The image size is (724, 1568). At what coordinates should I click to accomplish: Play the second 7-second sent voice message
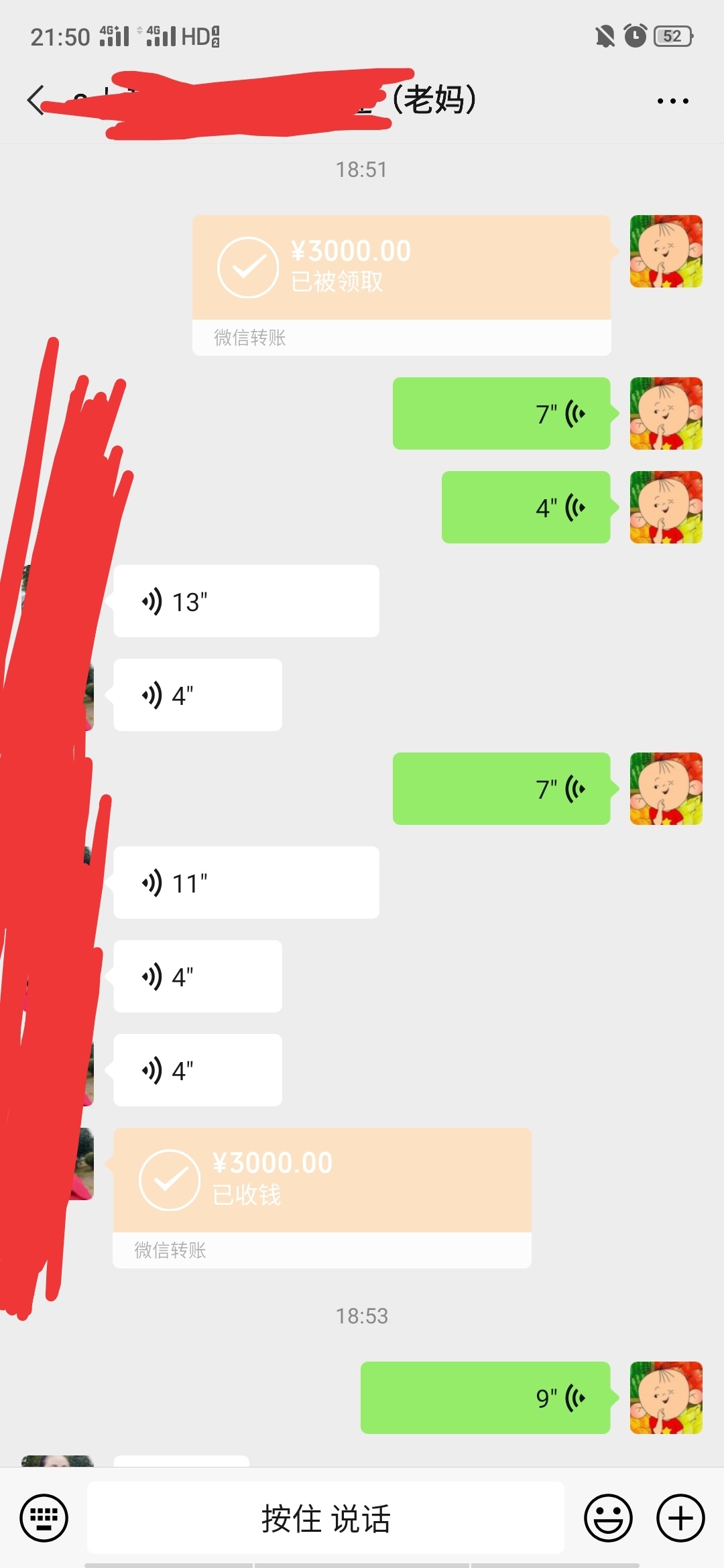501,789
